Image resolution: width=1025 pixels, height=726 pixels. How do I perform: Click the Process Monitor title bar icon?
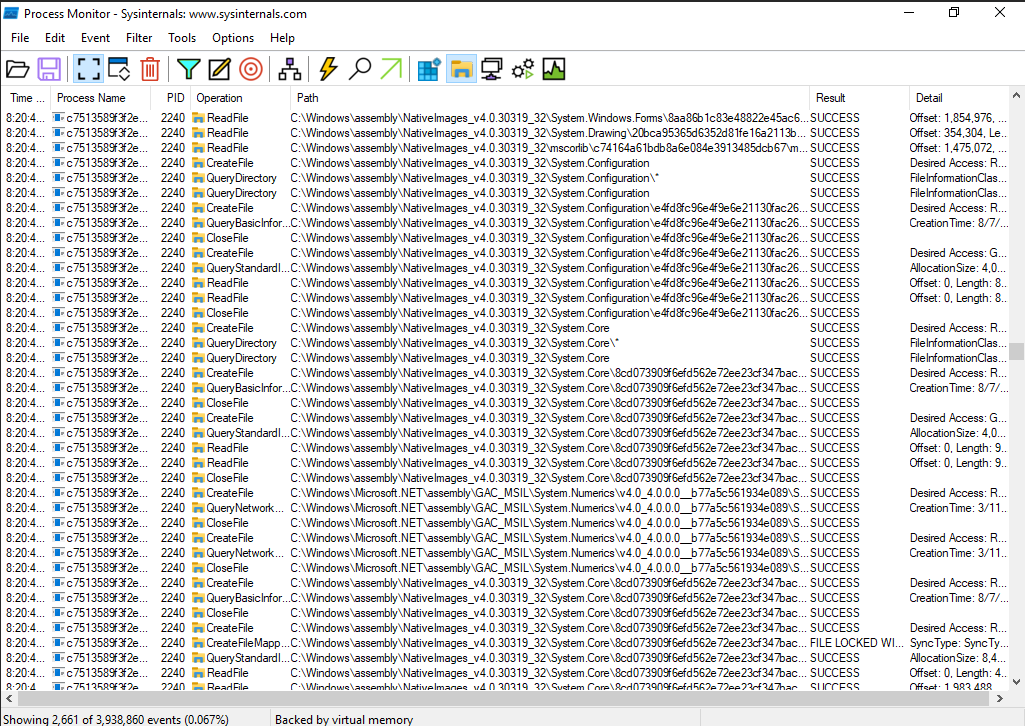point(11,13)
